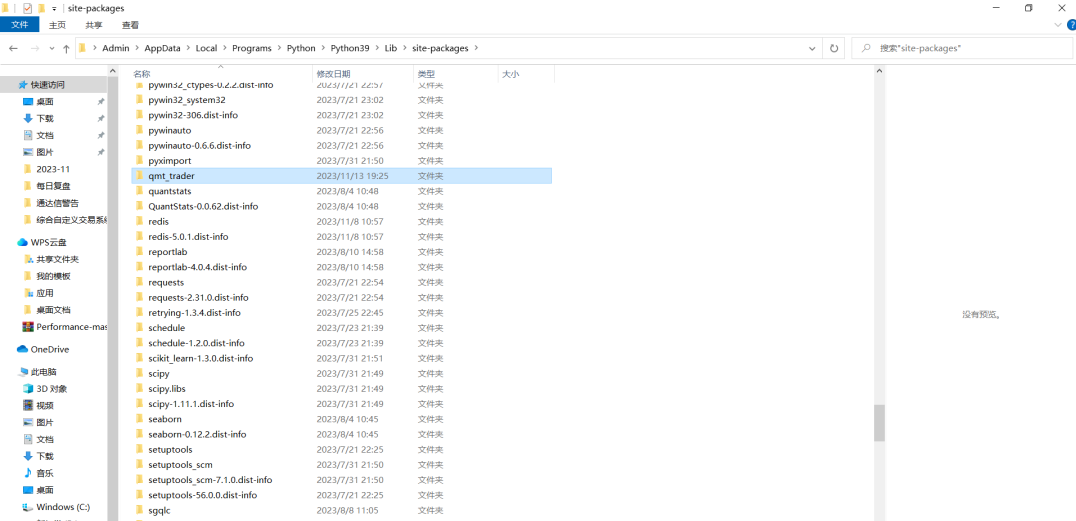Sort files by the 名称 column header
Image resolution: width=1076 pixels, height=521 pixels.
[x=141, y=73]
